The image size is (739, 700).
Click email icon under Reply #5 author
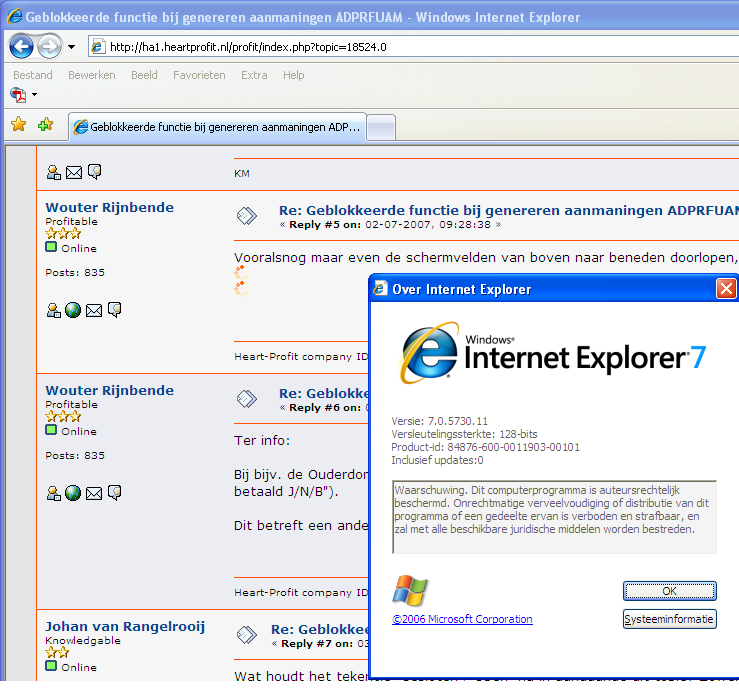pyautogui.click(x=94, y=310)
